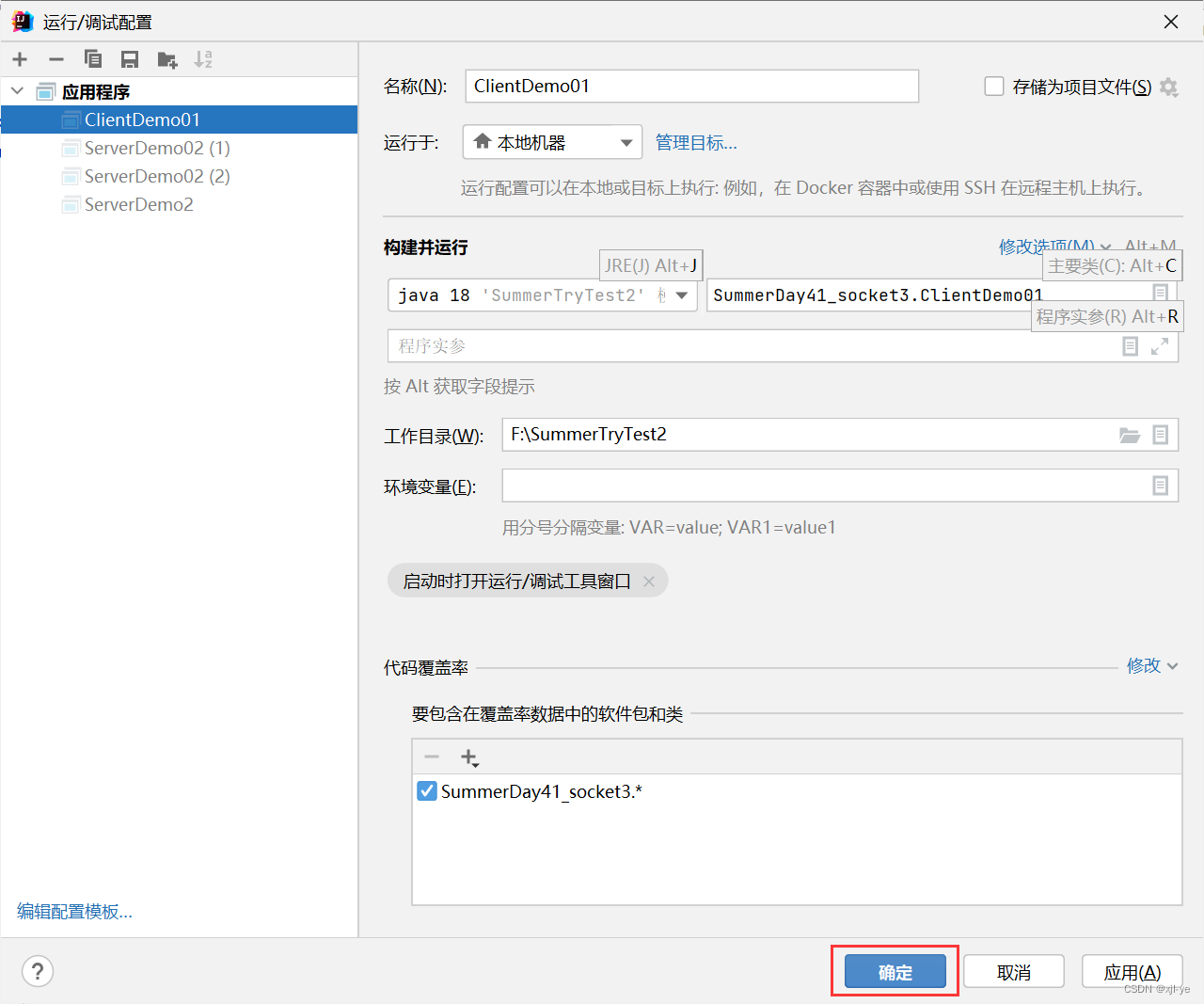
Task: Open the help question mark button
Action: click(38, 971)
